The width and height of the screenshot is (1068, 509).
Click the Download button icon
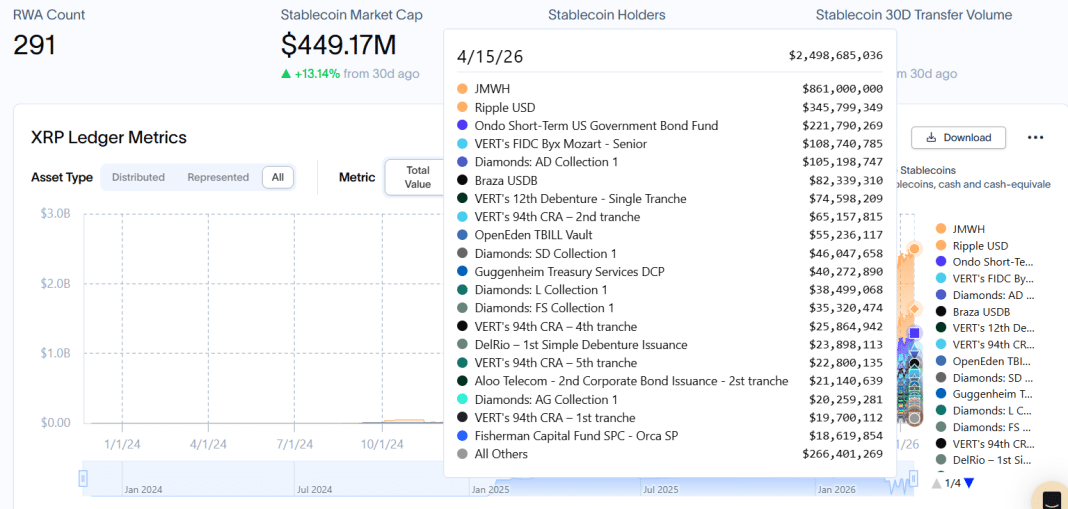[x=931, y=137]
